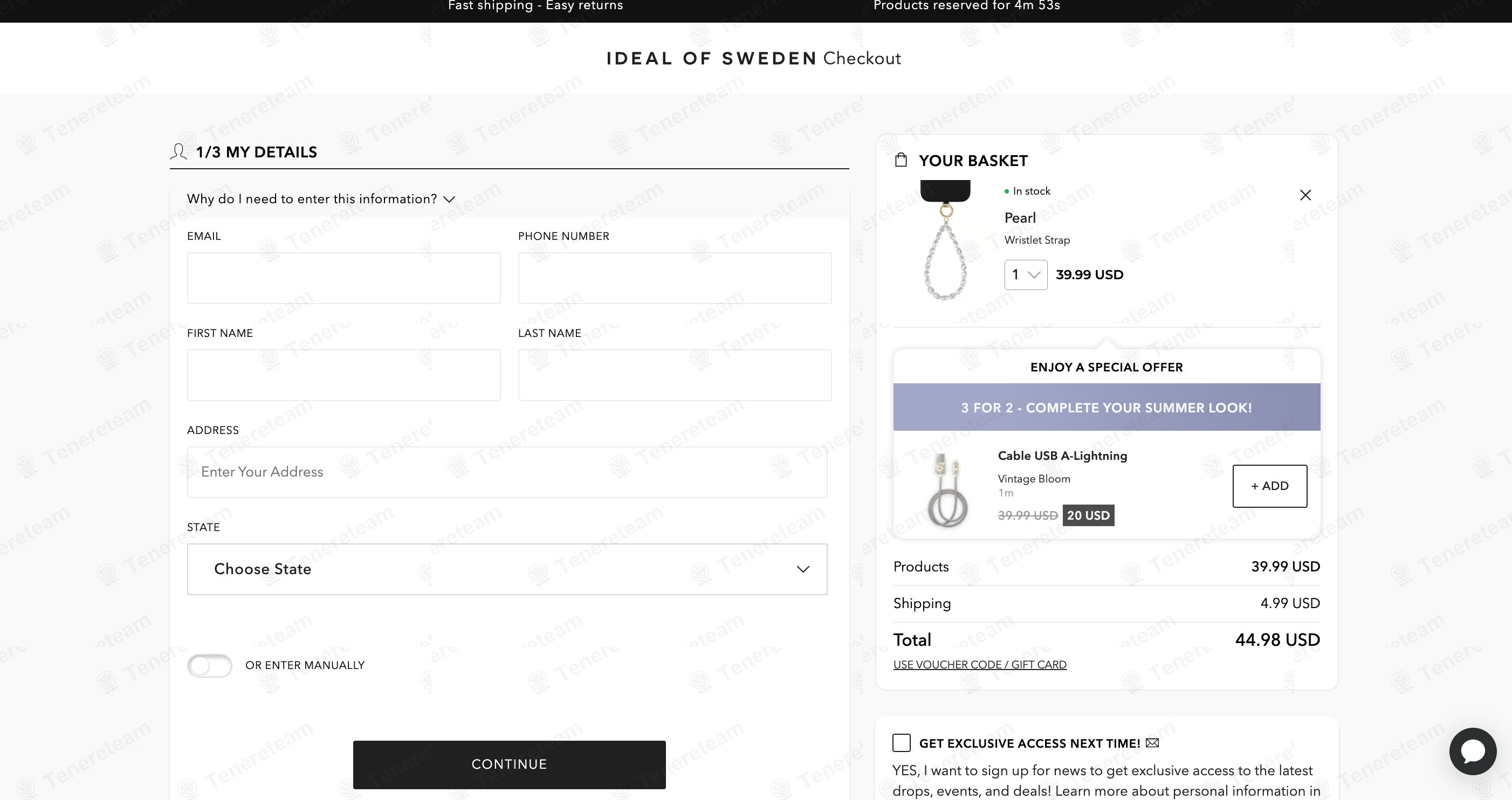Open USE VOUCHER CODE / GIFT CARD
The width and height of the screenshot is (1512, 800).
pyautogui.click(x=979, y=664)
